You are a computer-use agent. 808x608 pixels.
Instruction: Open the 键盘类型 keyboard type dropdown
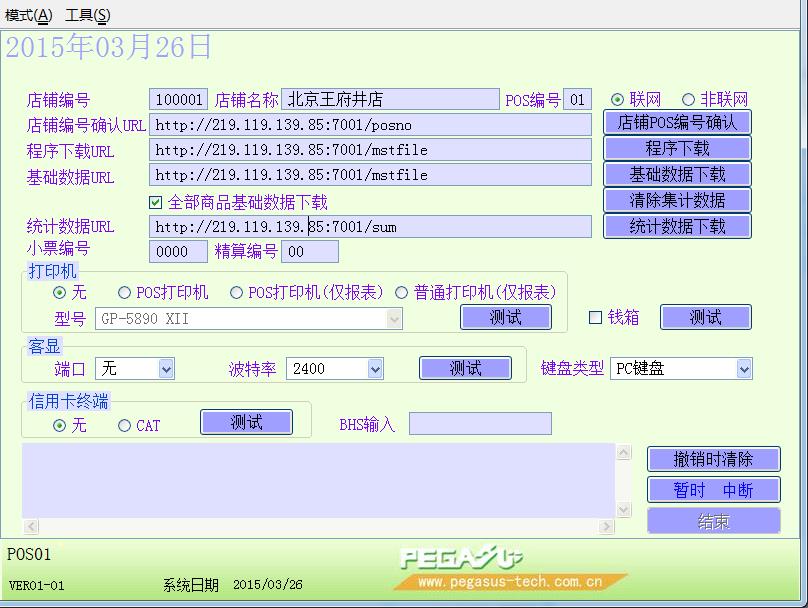tap(743, 369)
